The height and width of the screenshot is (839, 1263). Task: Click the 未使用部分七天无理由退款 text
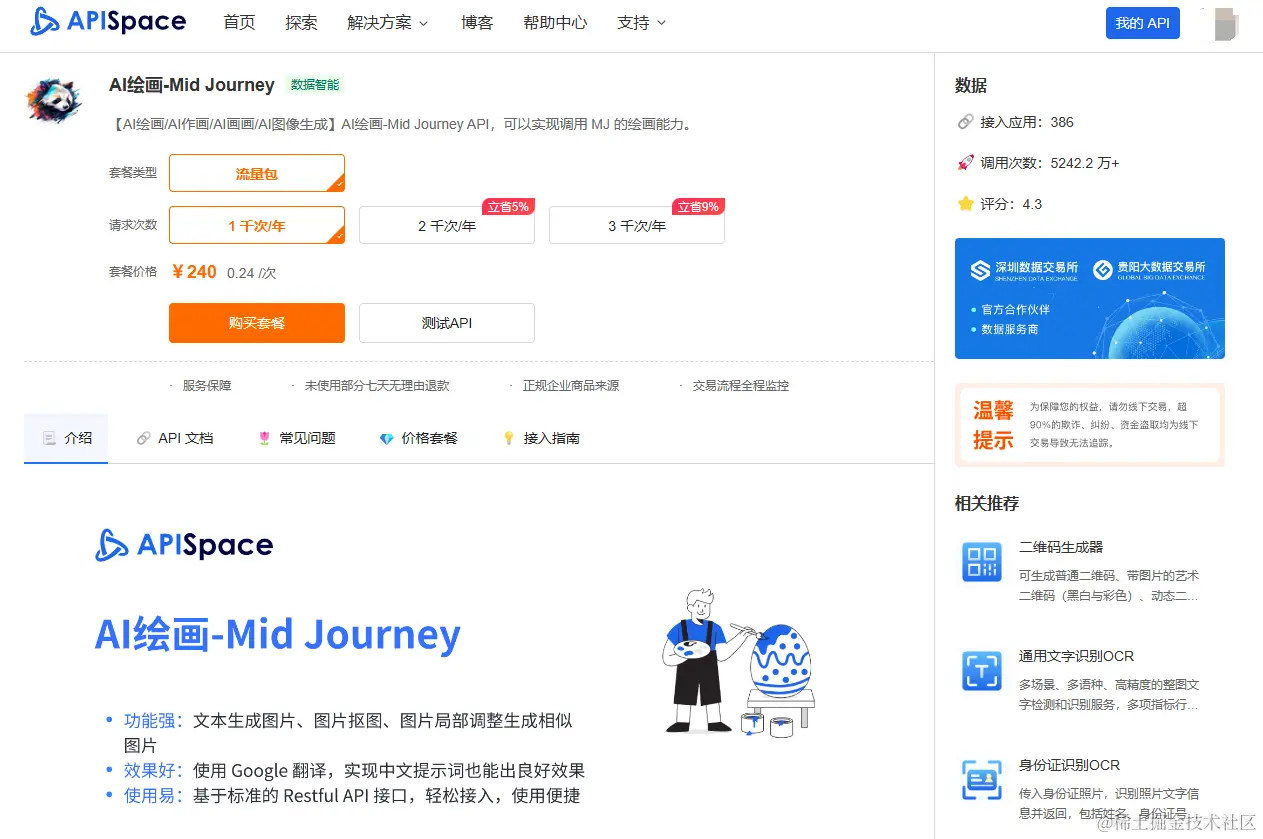[377, 385]
